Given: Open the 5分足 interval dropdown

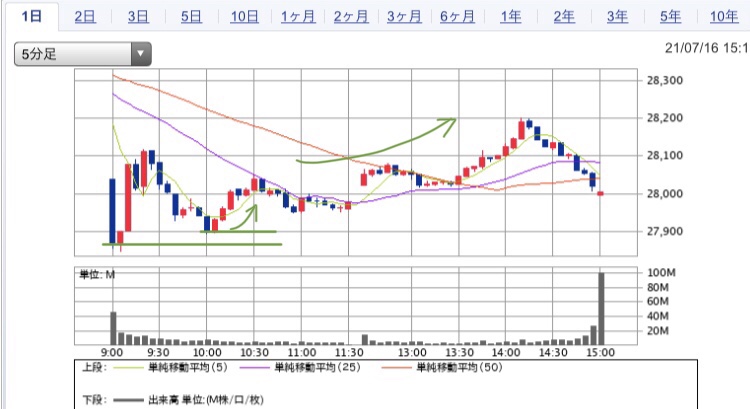Looking at the screenshot, I should (x=83, y=54).
